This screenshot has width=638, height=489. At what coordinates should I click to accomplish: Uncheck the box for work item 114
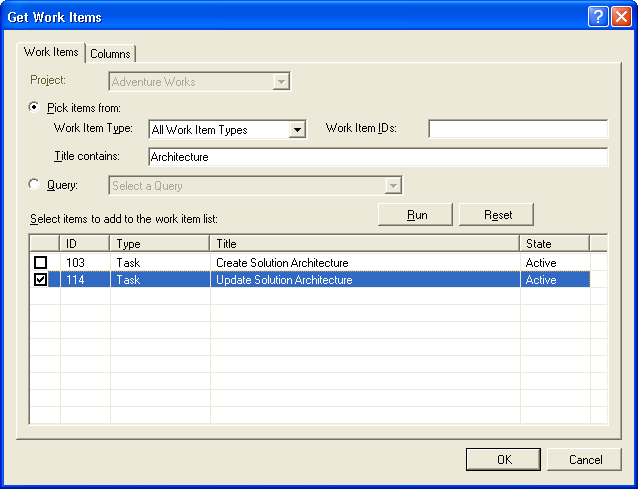[40, 280]
